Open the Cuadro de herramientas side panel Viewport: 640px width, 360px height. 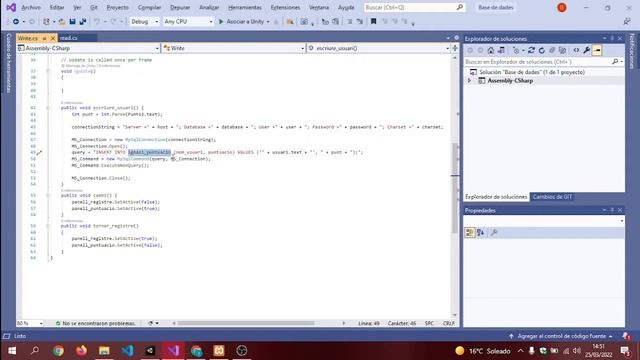point(8,63)
